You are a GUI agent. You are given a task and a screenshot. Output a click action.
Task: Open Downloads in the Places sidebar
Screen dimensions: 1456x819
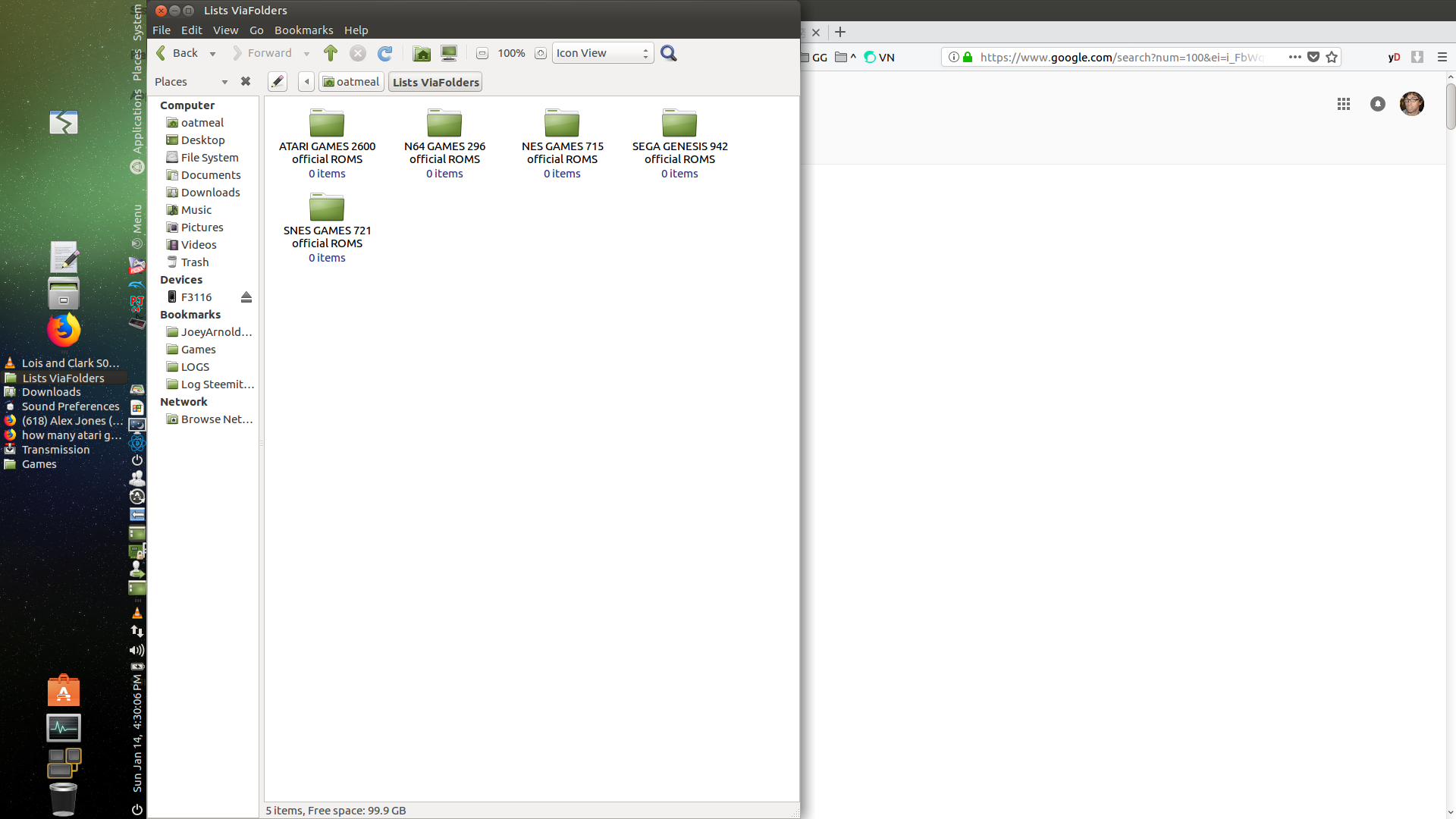click(202, 193)
